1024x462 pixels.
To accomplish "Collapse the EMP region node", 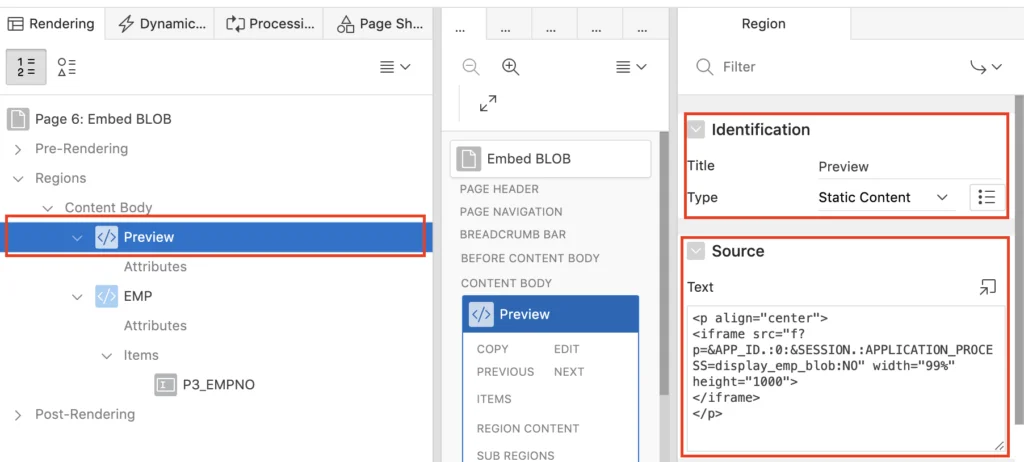I will (x=77, y=297).
